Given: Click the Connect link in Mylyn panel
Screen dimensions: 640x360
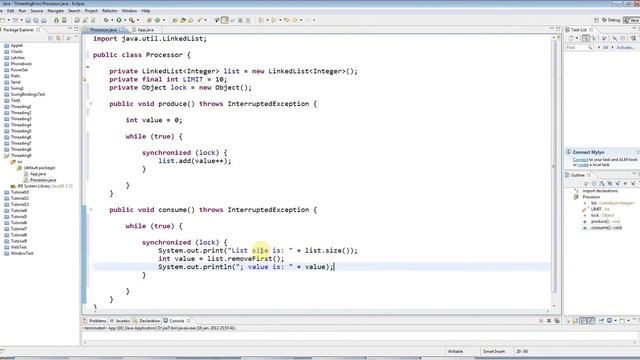Looking at the screenshot, I should click(580, 160).
